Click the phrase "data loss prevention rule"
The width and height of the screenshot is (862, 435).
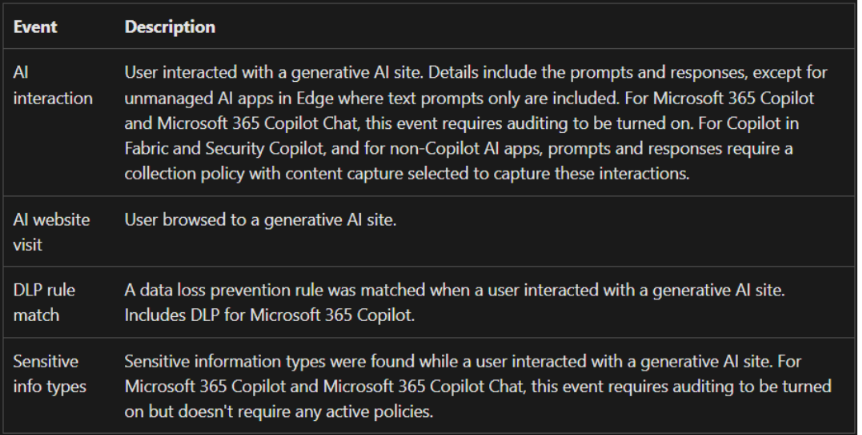pos(221,288)
